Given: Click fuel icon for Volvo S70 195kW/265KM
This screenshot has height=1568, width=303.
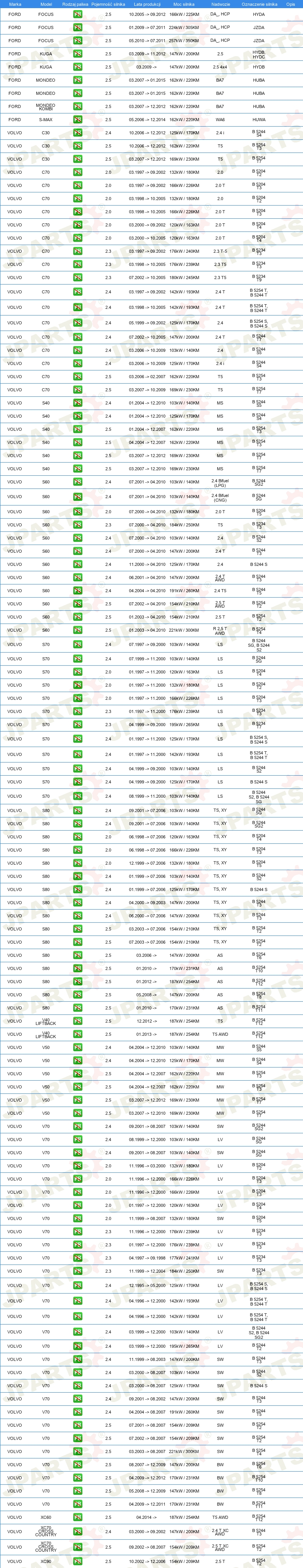Looking at the screenshot, I should (x=77, y=724).
